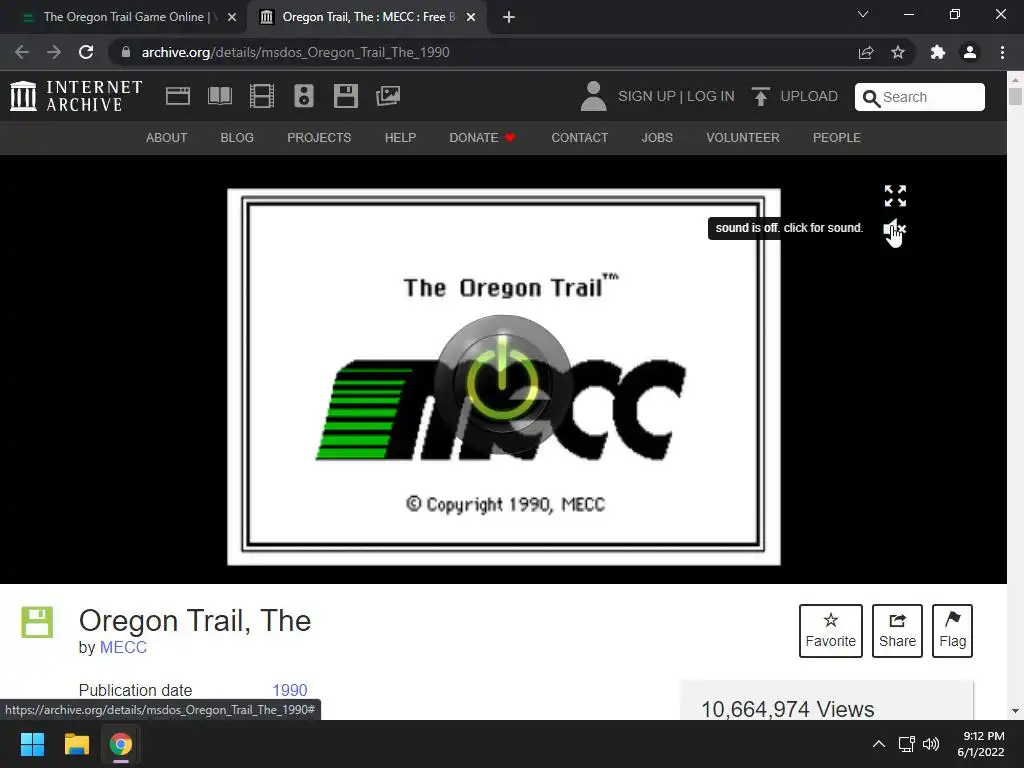Open the Video film strip icon
The width and height of the screenshot is (1024, 768).
coord(261,96)
